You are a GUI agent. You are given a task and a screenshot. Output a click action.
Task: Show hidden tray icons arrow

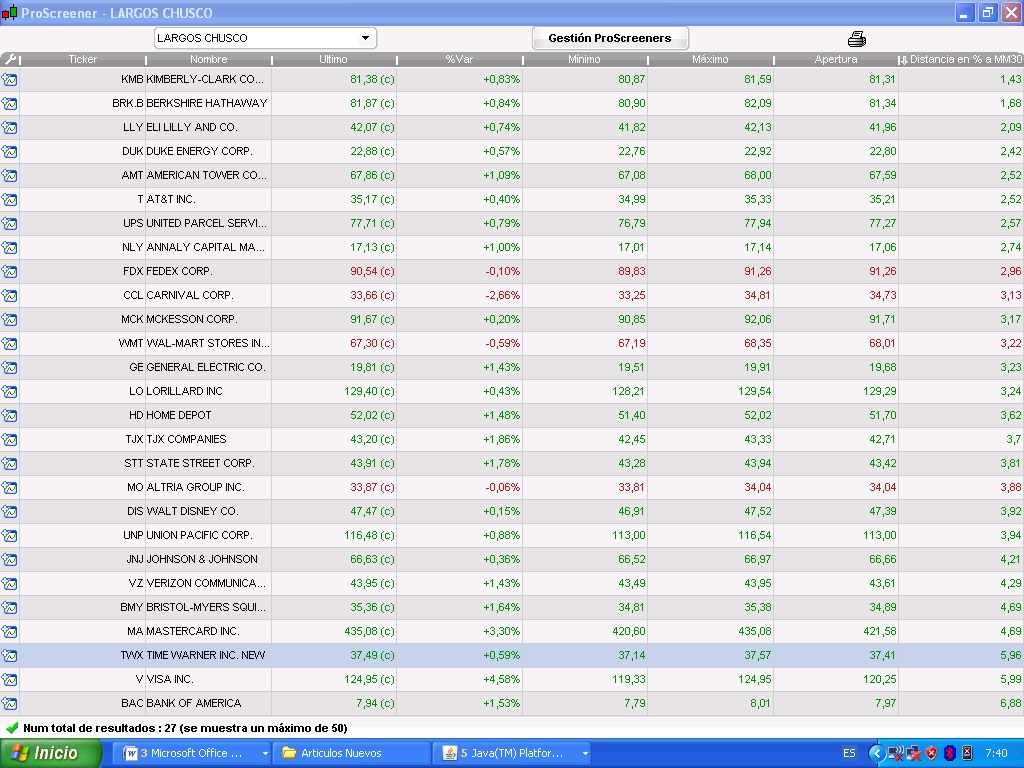[x=876, y=754]
